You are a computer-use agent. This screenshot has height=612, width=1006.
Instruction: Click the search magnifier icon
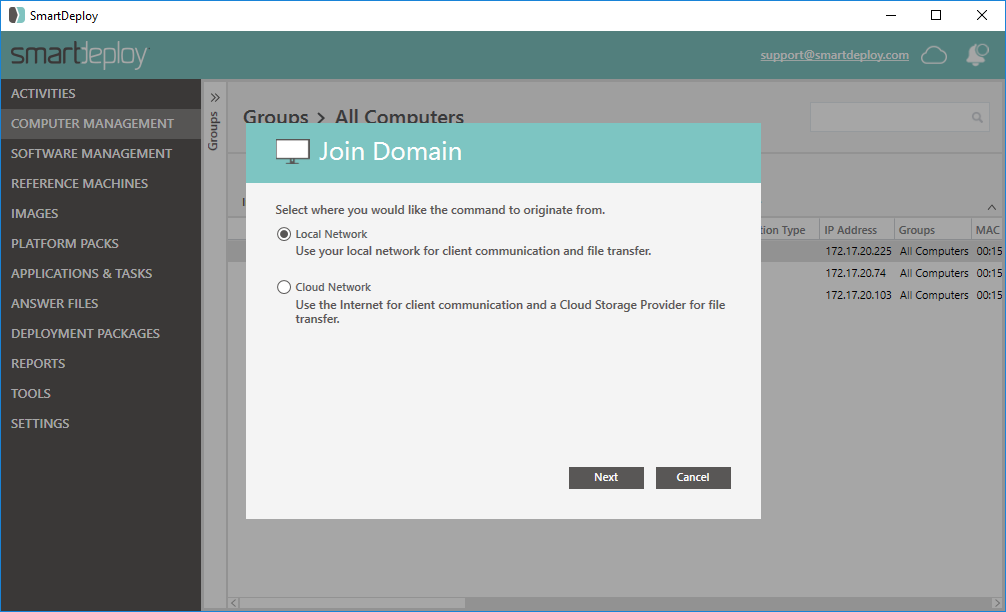(x=977, y=117)
